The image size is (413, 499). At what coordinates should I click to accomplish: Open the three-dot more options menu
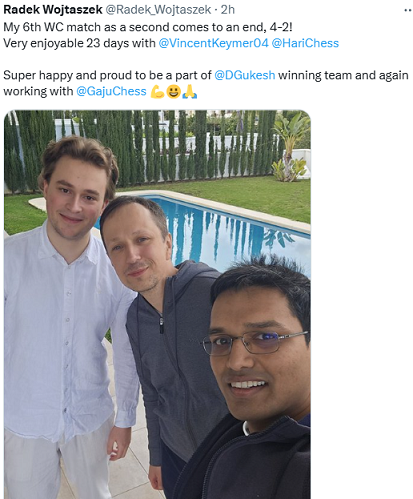(407, 10)
